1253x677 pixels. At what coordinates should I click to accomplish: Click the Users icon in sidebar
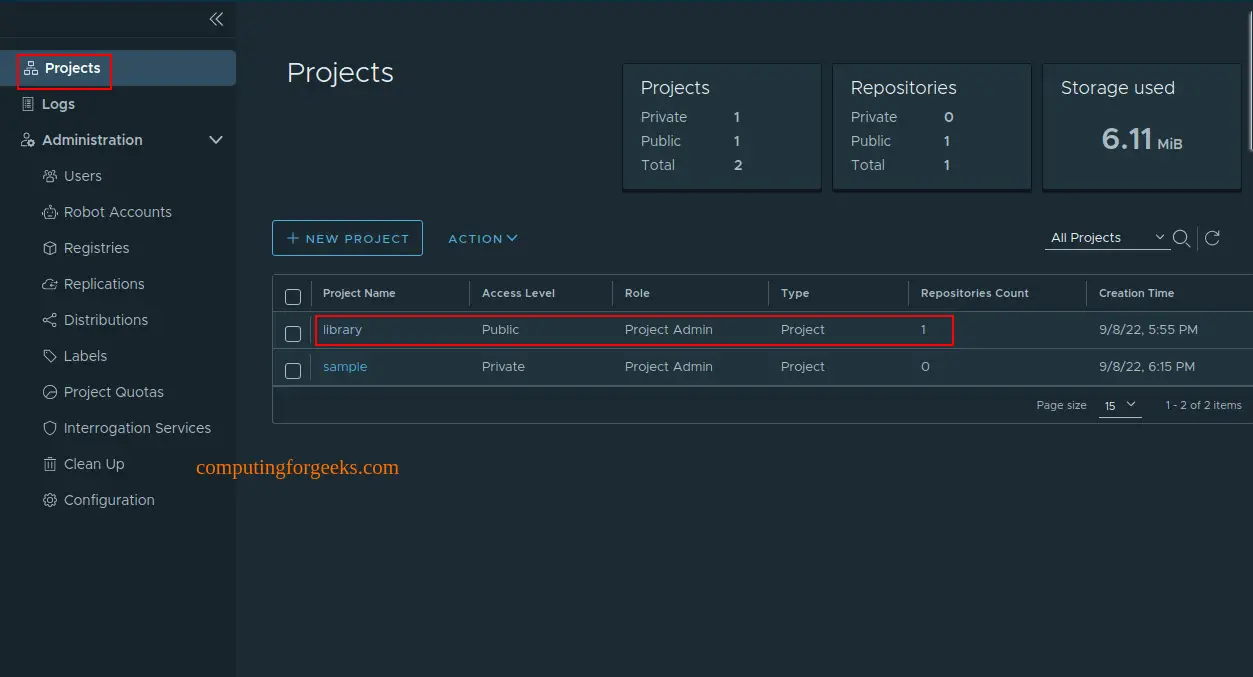pyautogui.click(x=49, y=176)
